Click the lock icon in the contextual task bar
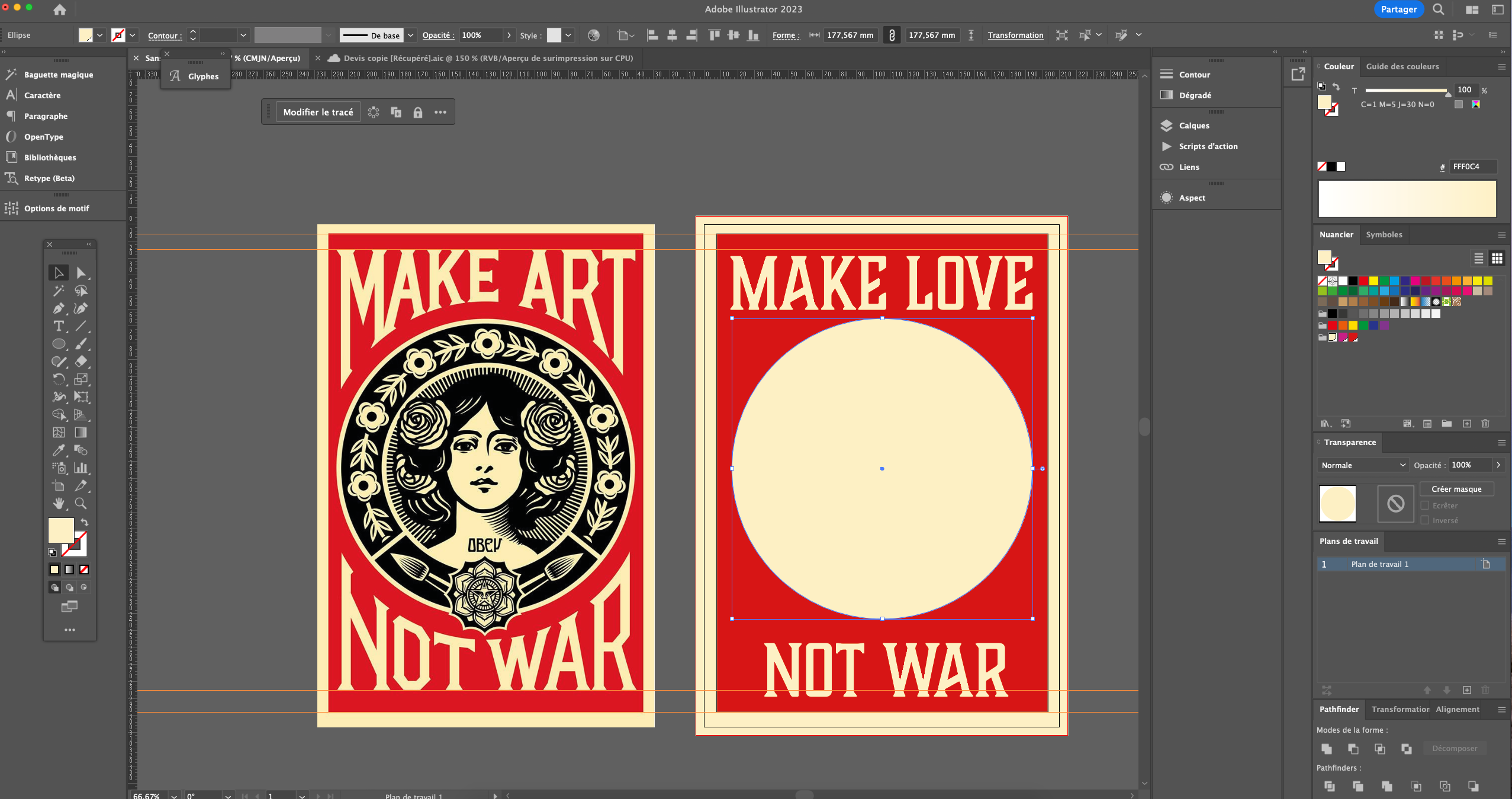The width and height of the screenshot is (1512, 799). (418, 112)
